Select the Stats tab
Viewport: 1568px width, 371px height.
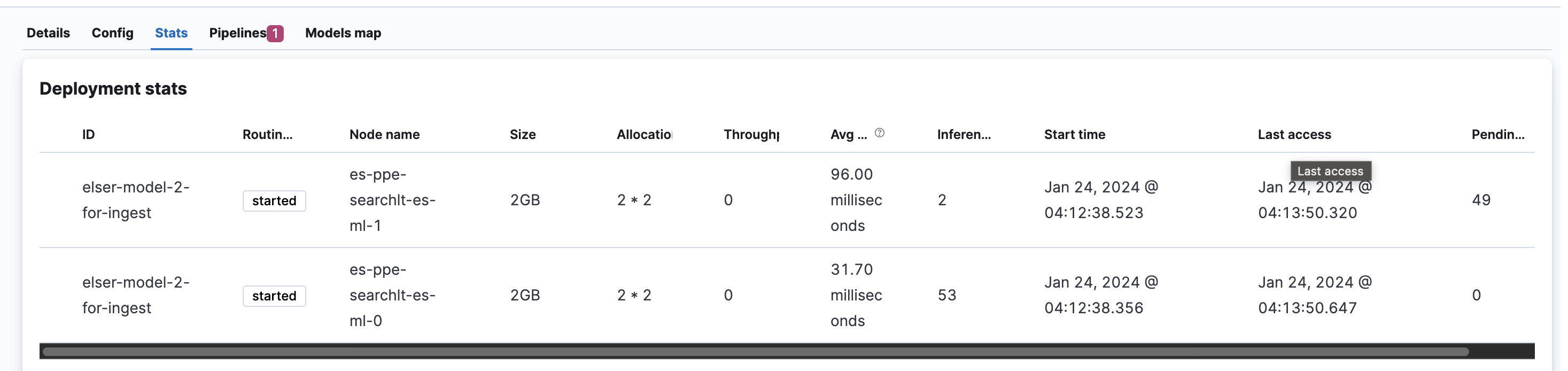click(x=171, y=33)
